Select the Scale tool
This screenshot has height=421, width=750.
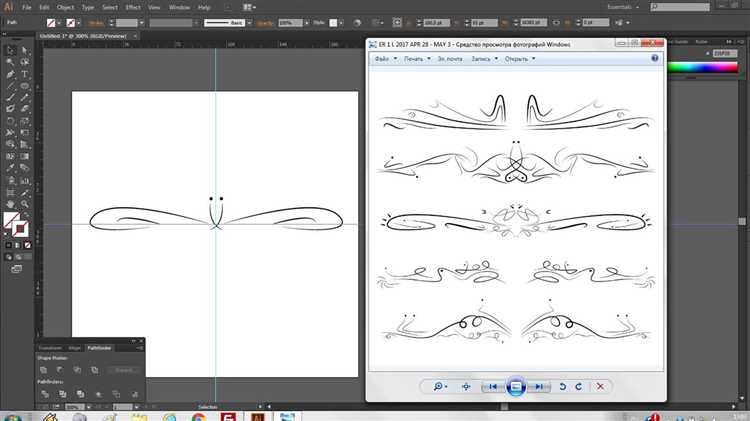[24, 121]
